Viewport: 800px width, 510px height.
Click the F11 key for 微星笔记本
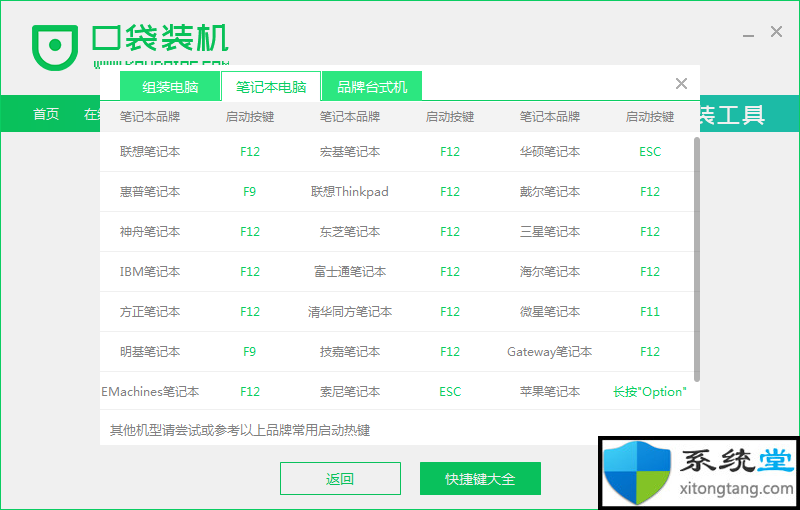pos(650,312)
